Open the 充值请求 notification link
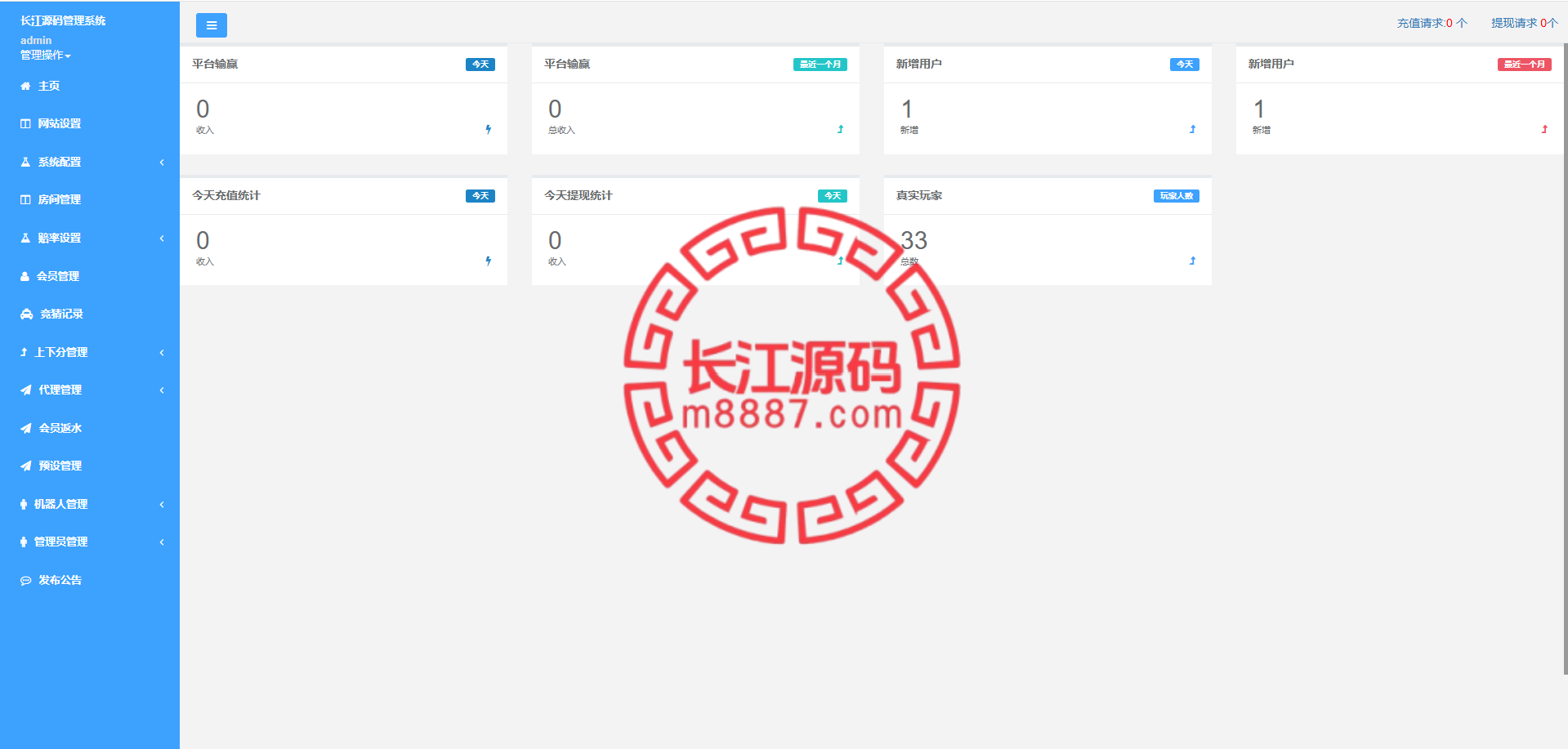The image size is (1568, 749). coord(1432,23)
